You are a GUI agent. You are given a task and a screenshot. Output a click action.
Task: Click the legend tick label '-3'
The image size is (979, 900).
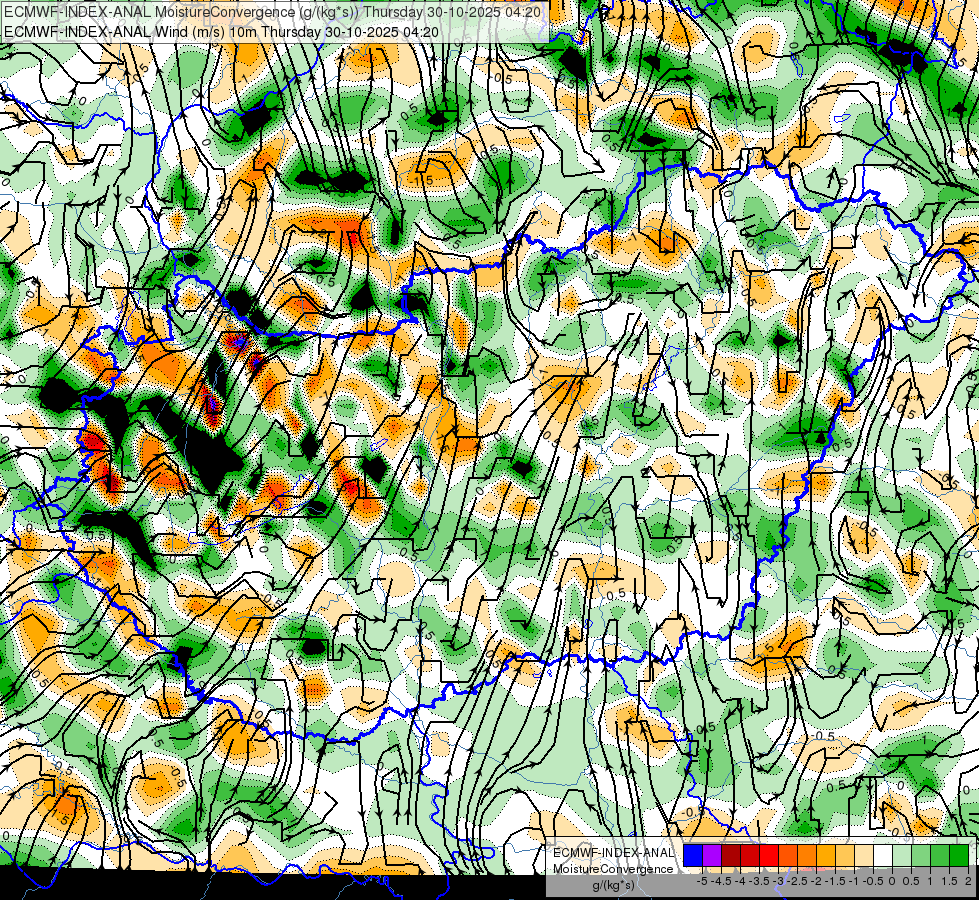pyautogui.click(x=779, y=881)
